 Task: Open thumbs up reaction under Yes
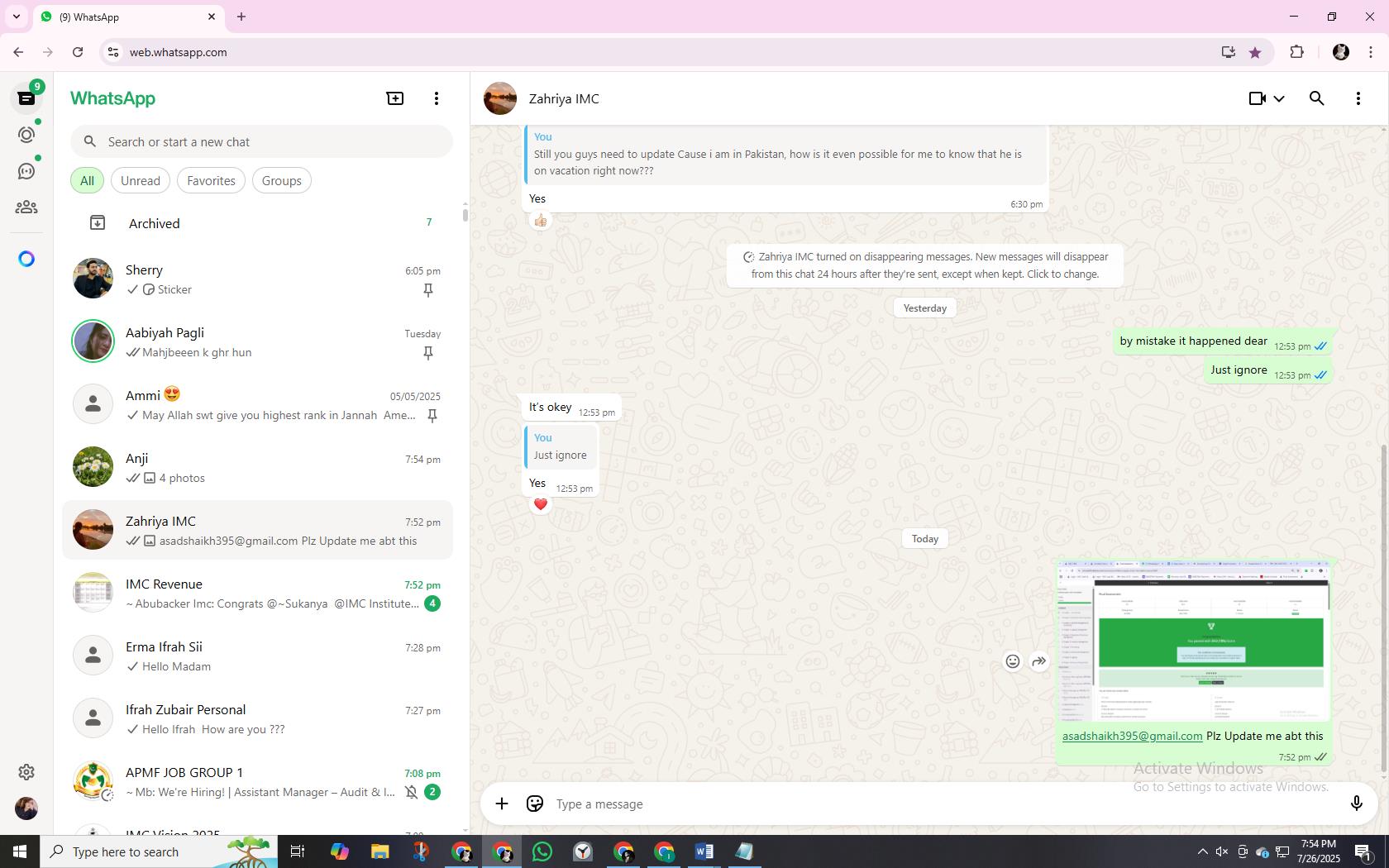click(x=541, y=221)
